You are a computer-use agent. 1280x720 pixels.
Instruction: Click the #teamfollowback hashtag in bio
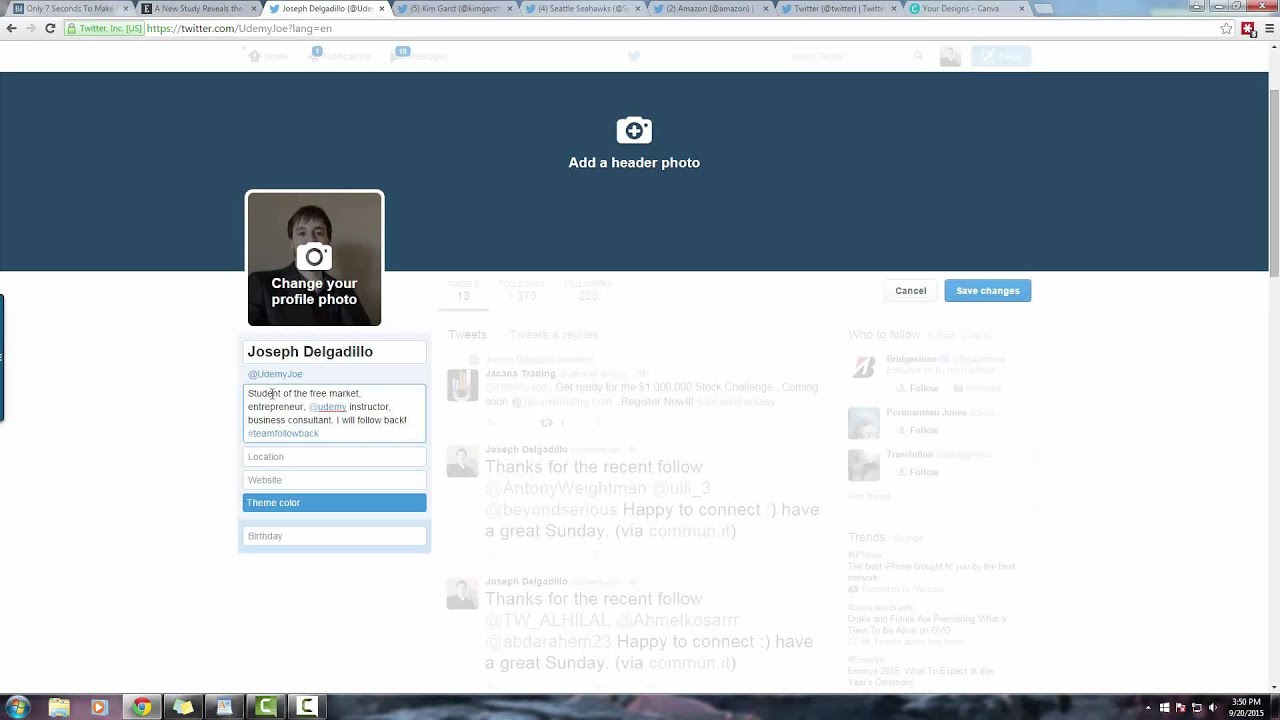pyautogui.click(x=283, y=434)
